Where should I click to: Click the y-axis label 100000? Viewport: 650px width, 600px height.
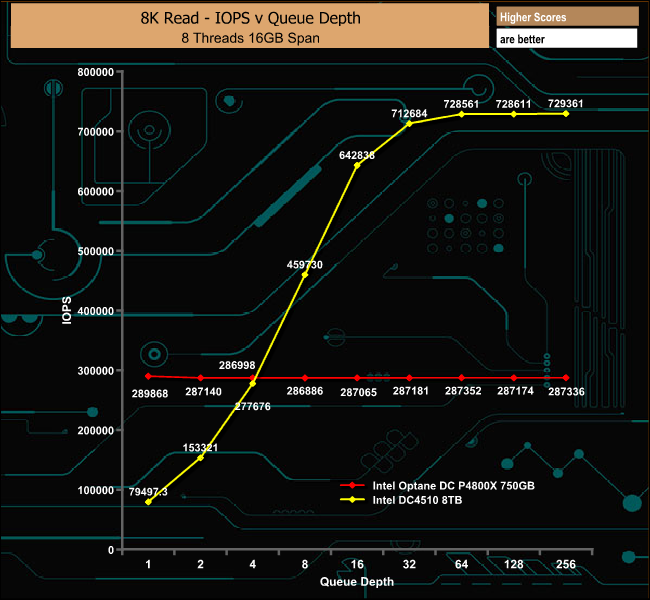[95, 490]
